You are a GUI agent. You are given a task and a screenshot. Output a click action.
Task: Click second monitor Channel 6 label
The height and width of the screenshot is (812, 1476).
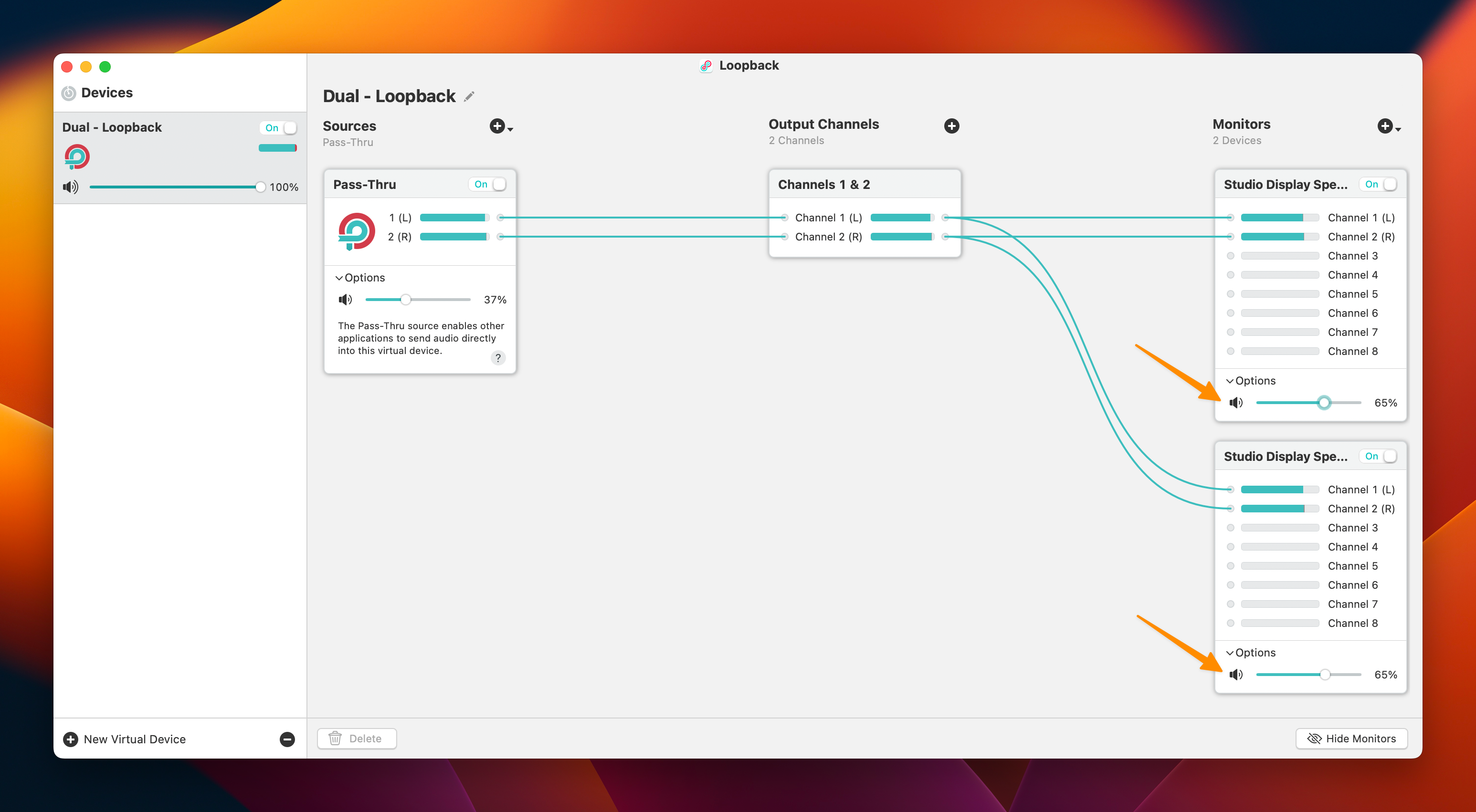[1352, 584]
